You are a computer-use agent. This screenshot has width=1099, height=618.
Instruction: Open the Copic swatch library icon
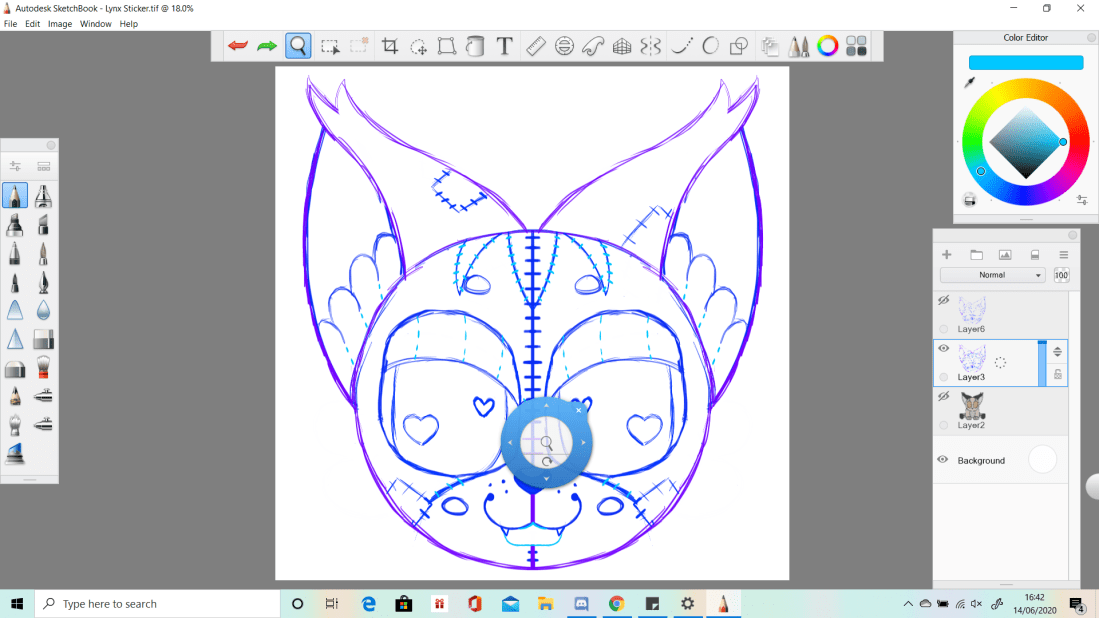tap(855, 45)
